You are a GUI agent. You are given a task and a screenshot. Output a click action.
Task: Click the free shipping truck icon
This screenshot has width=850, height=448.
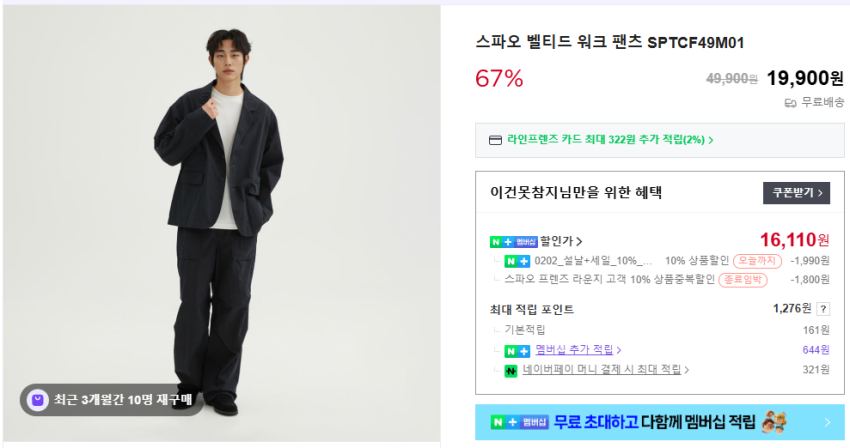pyautogui.click(x=790, y=102)
